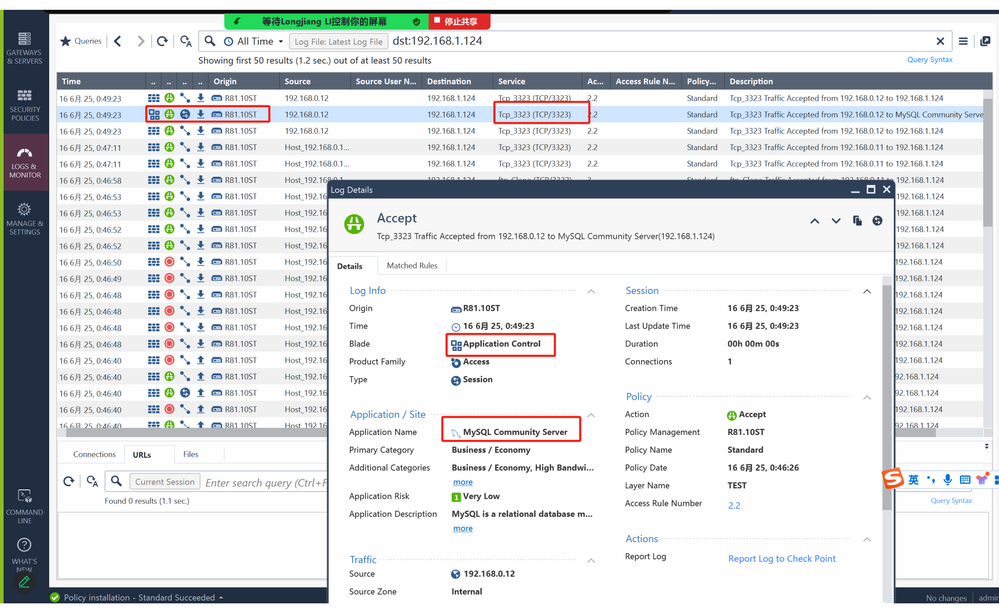This screenshot has height=610, width=999.
Task: Click Report Log to Check Point link
Action: [x=781, y=558]
